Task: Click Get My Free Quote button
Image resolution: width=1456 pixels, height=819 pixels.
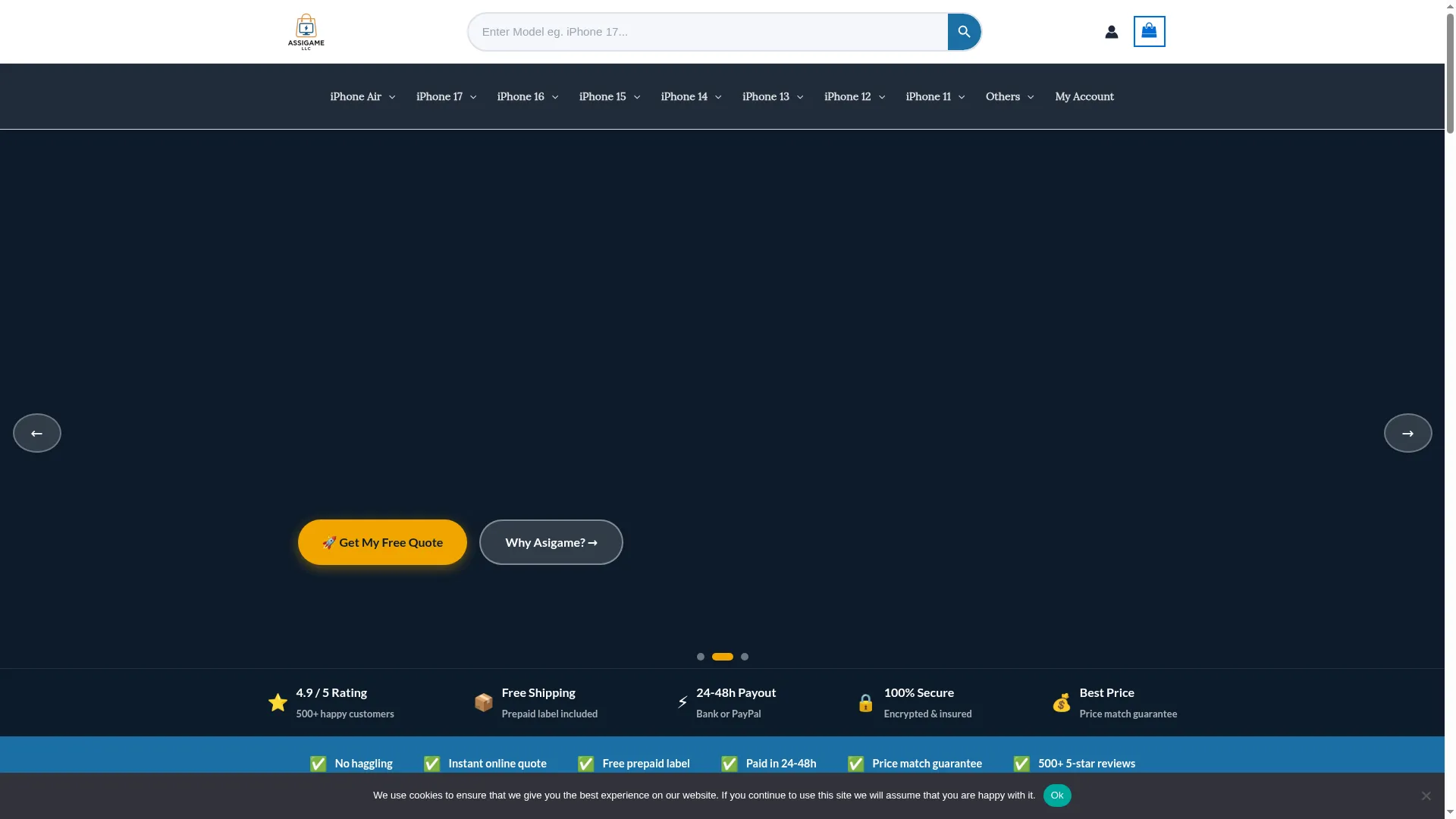Action: (x=382, y=542)
